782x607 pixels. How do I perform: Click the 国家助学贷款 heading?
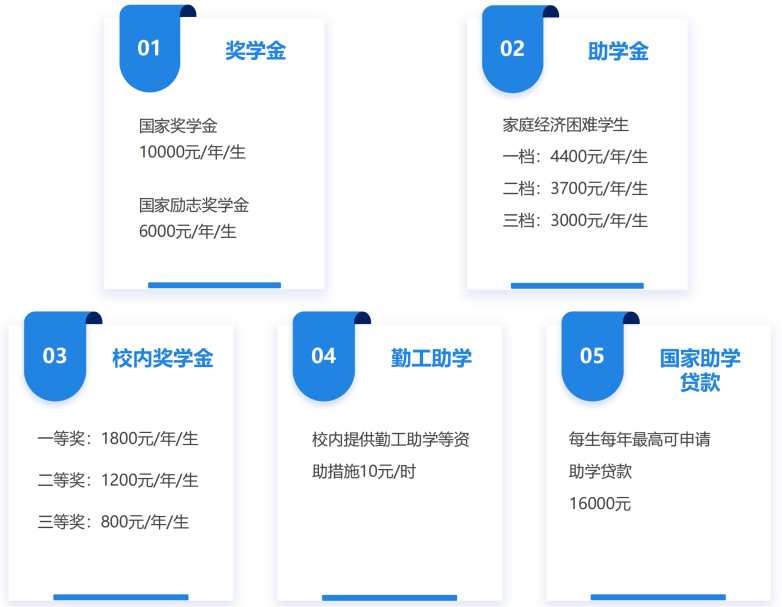pyautogui.click(x=700, y=370)
